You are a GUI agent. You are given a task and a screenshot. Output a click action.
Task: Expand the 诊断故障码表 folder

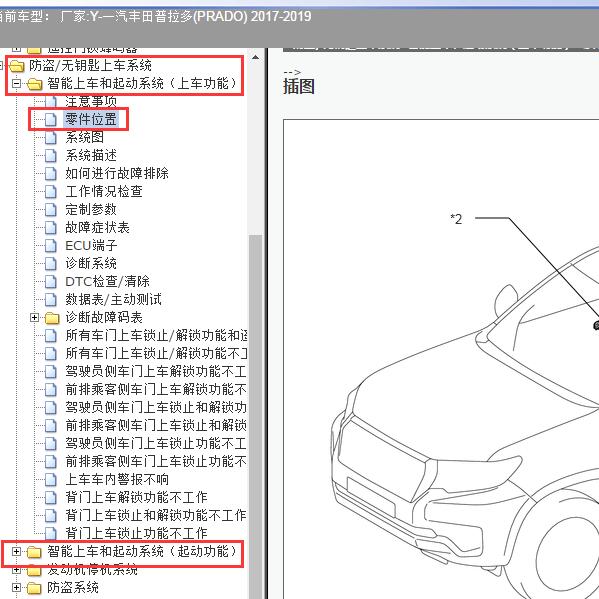[34, 317]
